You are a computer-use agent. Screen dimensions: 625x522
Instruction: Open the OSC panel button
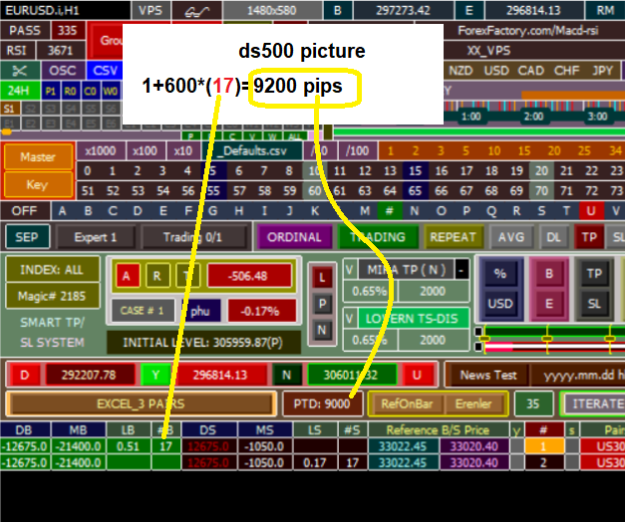pos(63,71)
